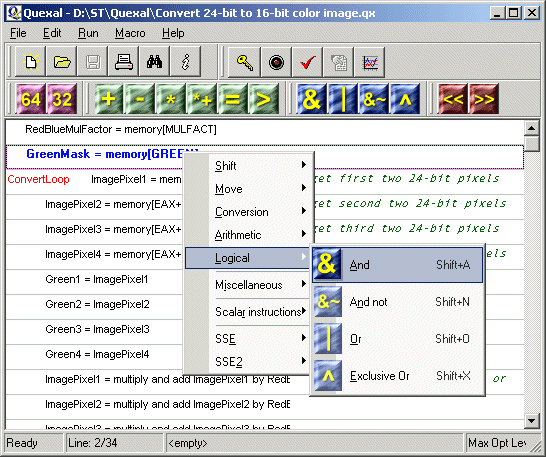The height and width of the screenshot is (457, 546).
Task: Maximize the Quexal window
Action: tap(514, 13)
